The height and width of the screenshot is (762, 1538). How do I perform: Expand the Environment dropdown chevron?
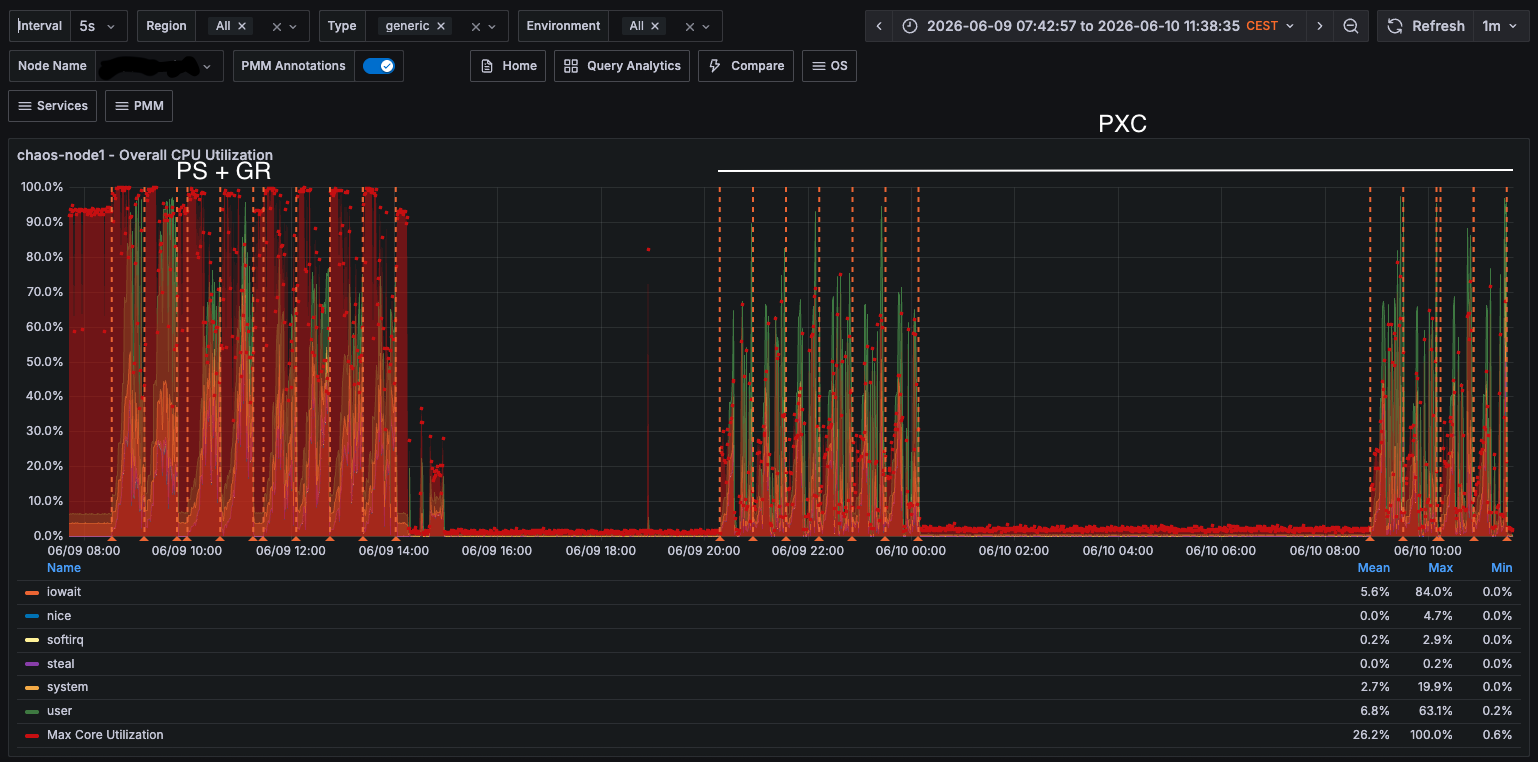pos(707,27)
